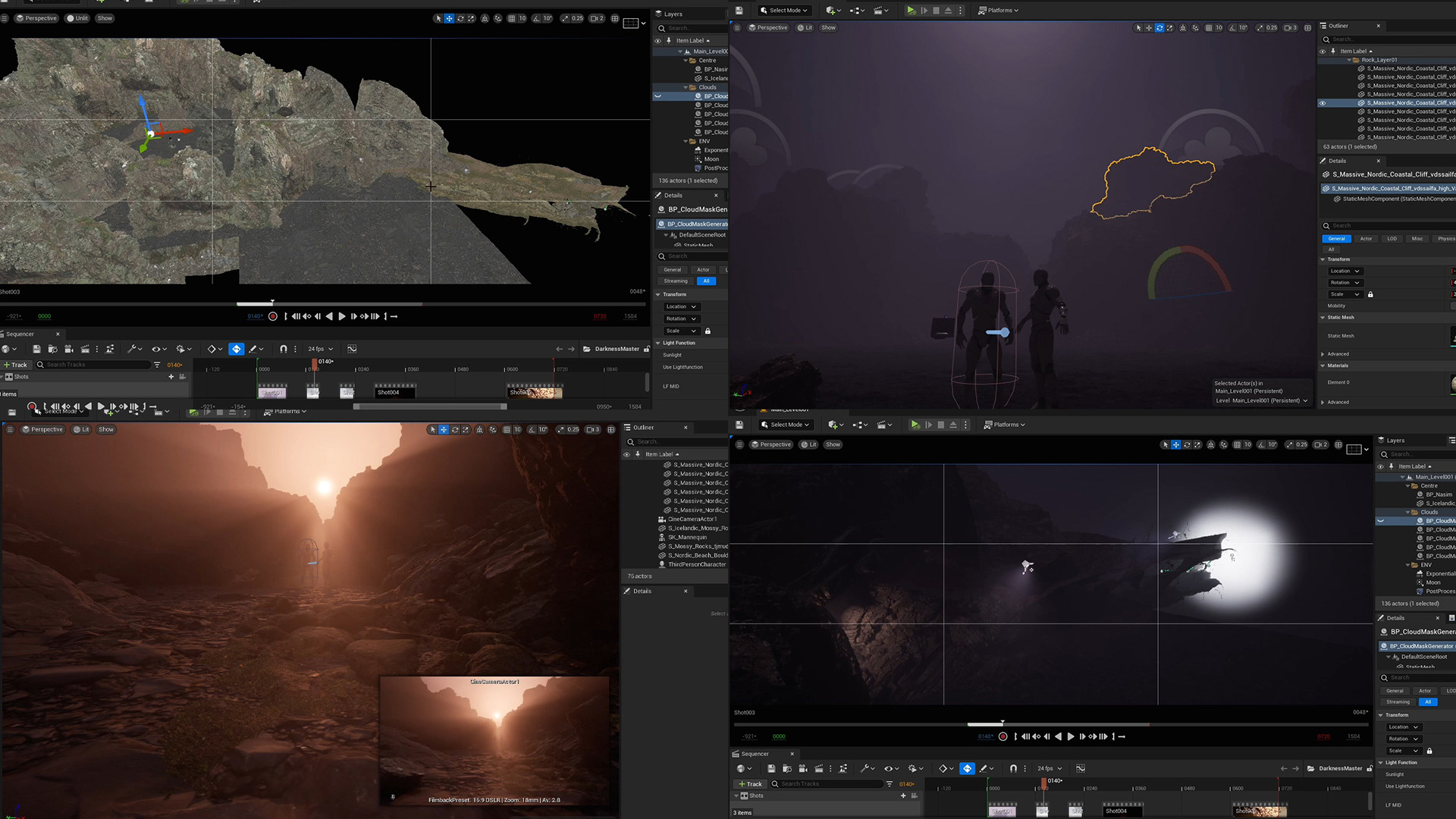The height and width of the screenshot is (819, 1456).
Task: Open Select Mode dropdown above purple foggy viewport
Action: [x=785, y=11]
